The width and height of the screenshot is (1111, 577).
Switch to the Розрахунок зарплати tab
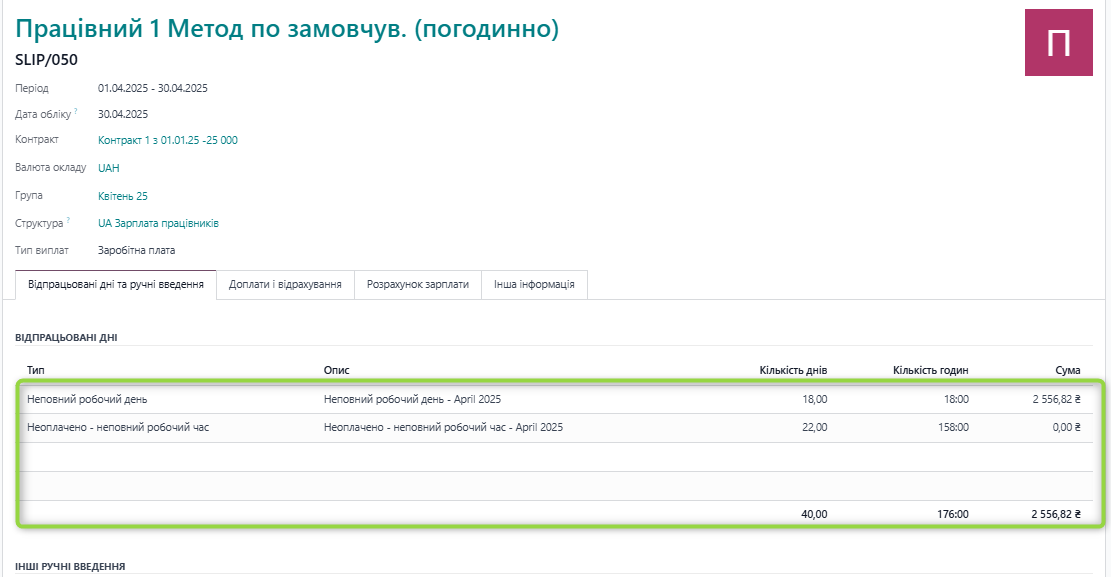pyautogui.click(x=417, y=285)
